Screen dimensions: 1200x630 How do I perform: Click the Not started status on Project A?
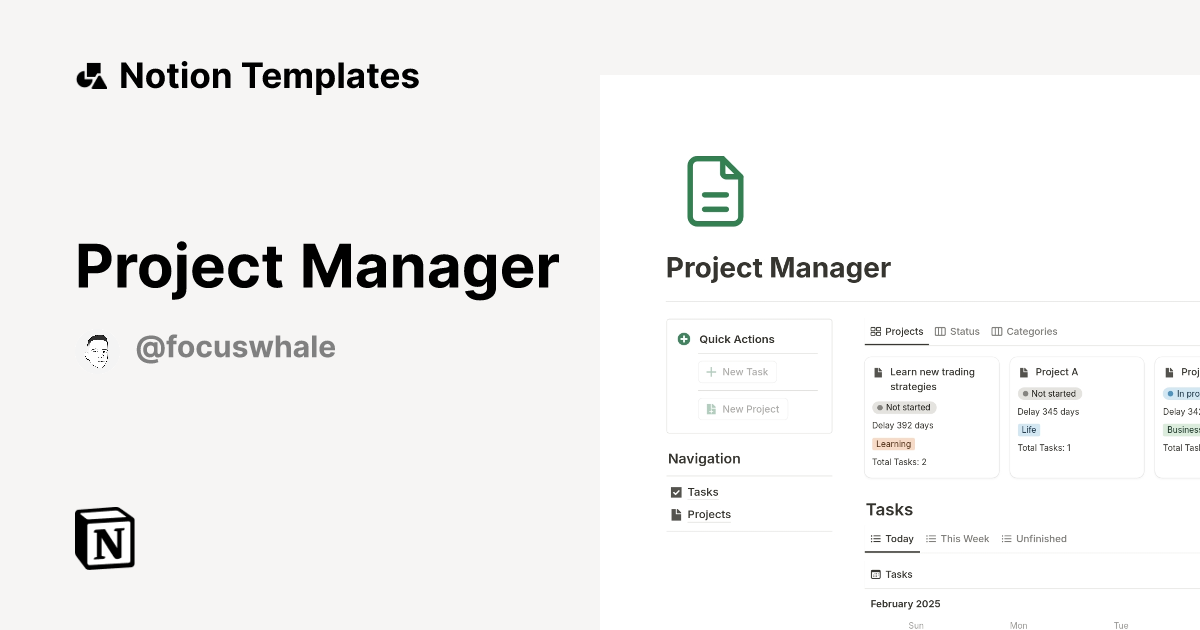click(x=1050, y=393)
